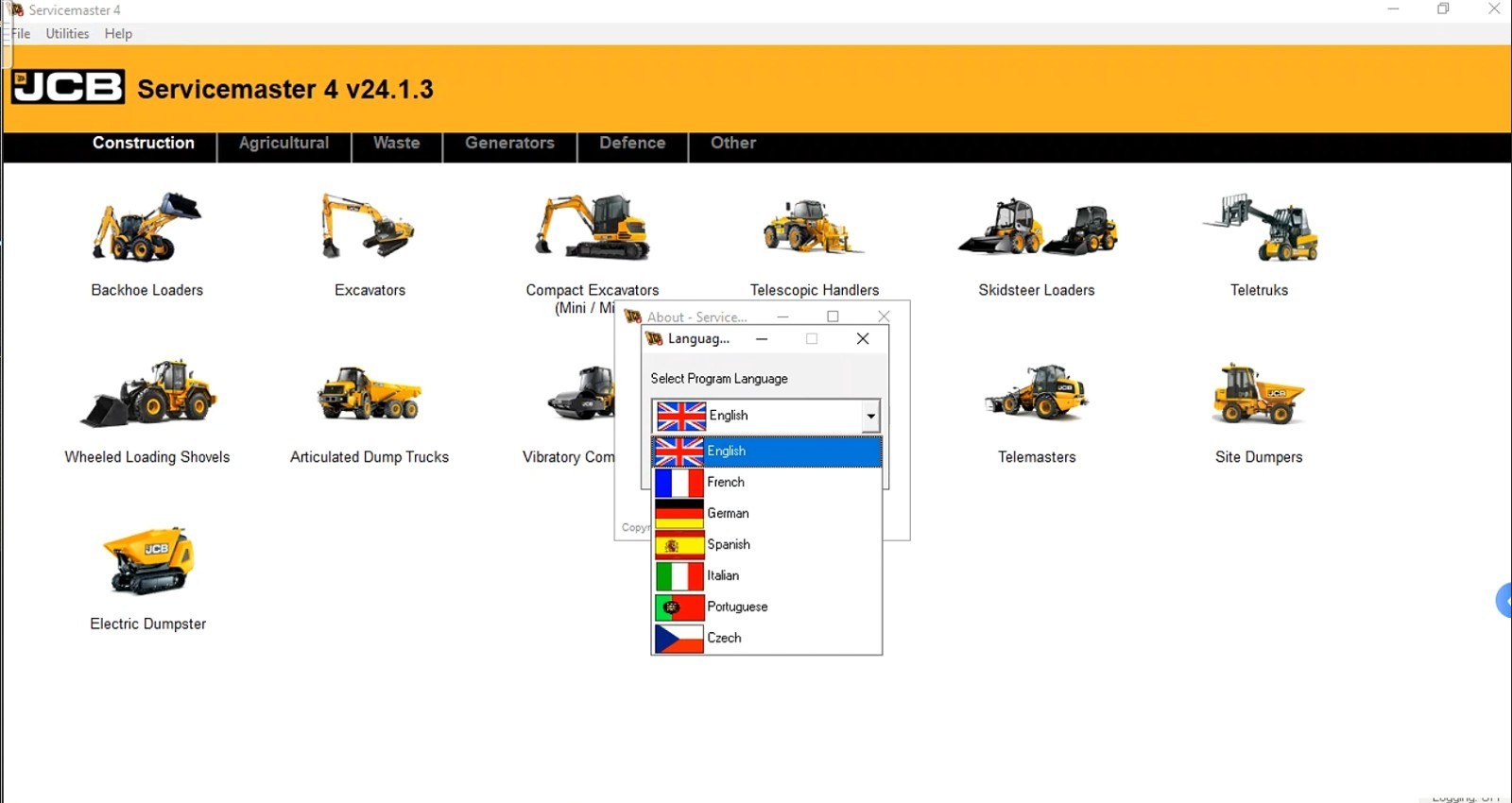Click the Telemasters label
This screenshot has height=803, width=1512.
click(x=1037, y=457)
